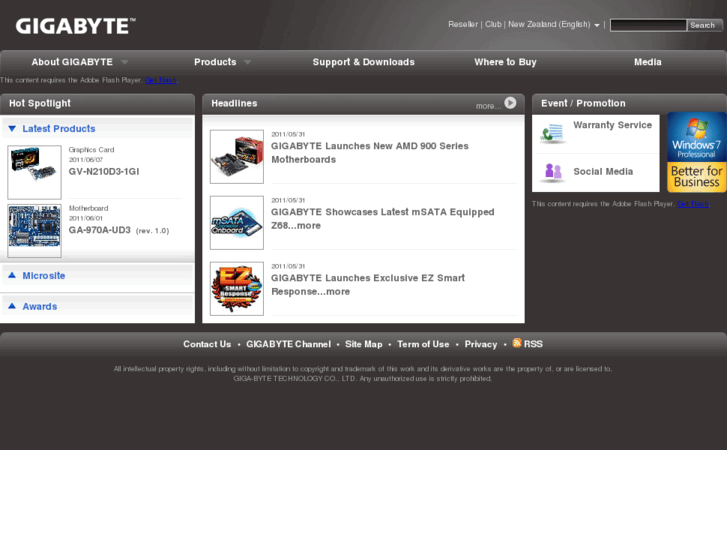Open the New Zealand (English) region dropdown
727x545 pixels.
(x=597, y=25)
